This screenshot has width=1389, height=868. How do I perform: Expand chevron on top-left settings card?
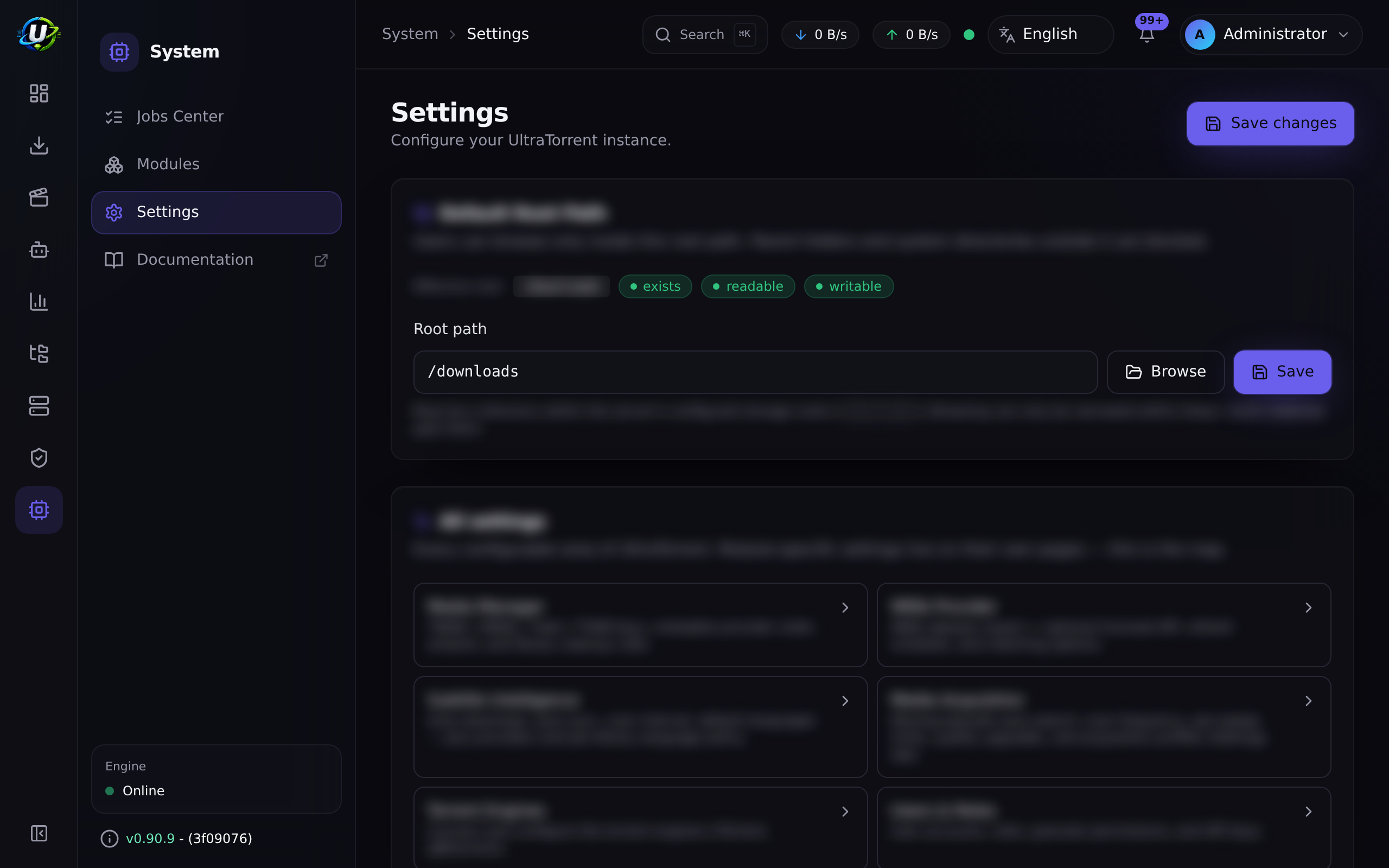click(x=845, y=608)
